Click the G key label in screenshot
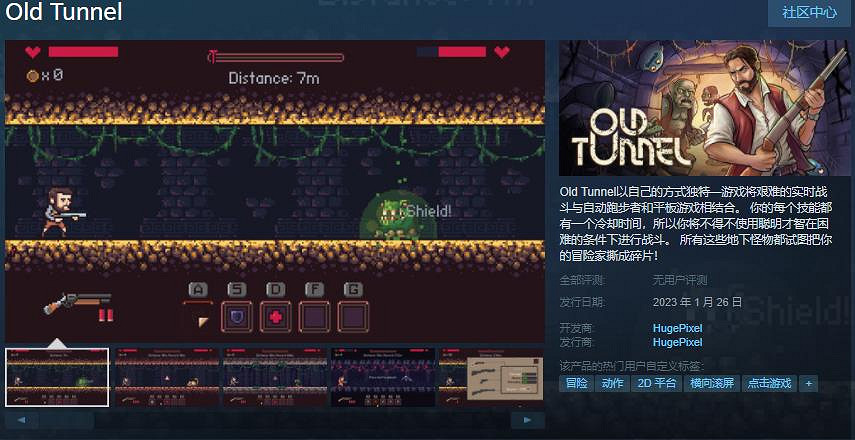855x440 pixels. tap(353, 289)
